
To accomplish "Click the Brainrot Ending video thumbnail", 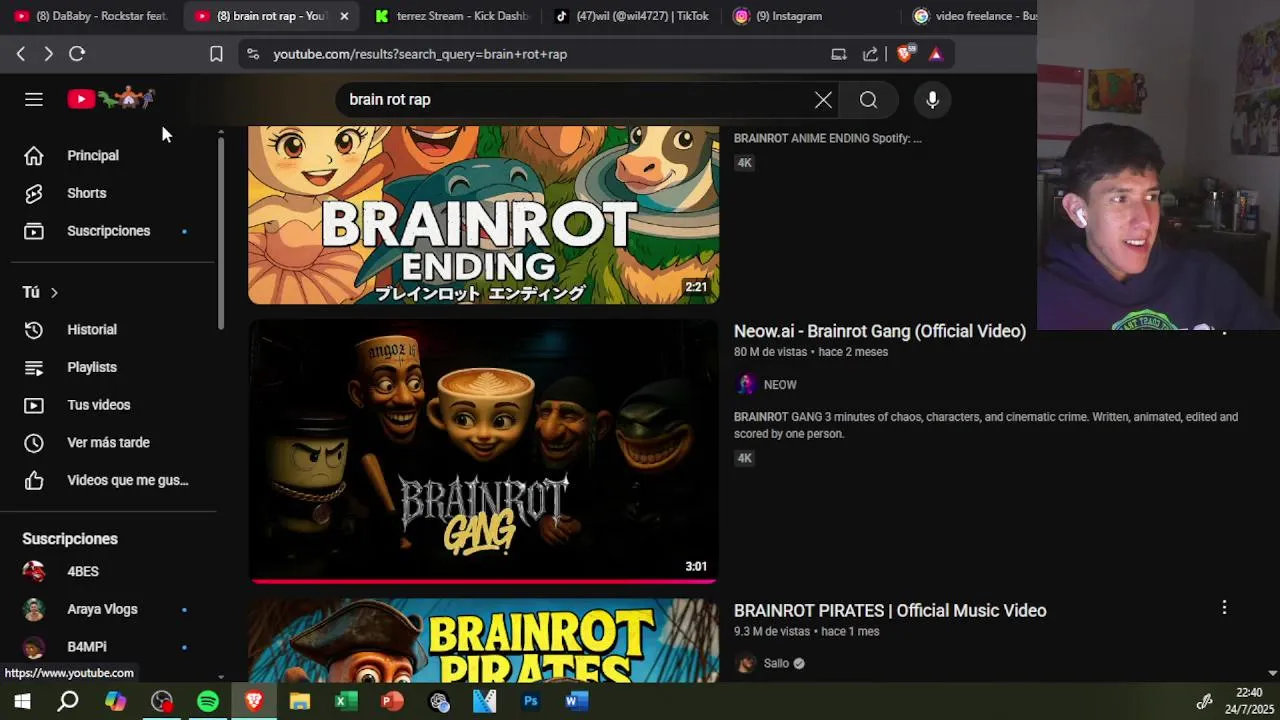I will click(483, 215).
